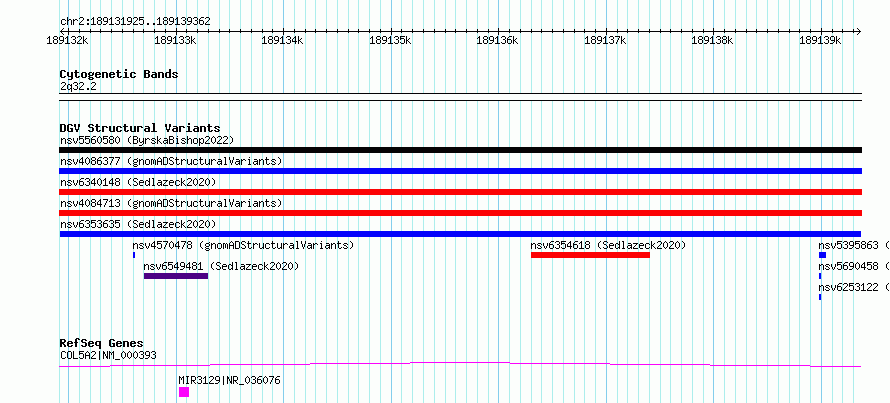Click the magenta MIR3129 gene box
Image resolution: width=890 pixels, height=403 pixels.
184,392
